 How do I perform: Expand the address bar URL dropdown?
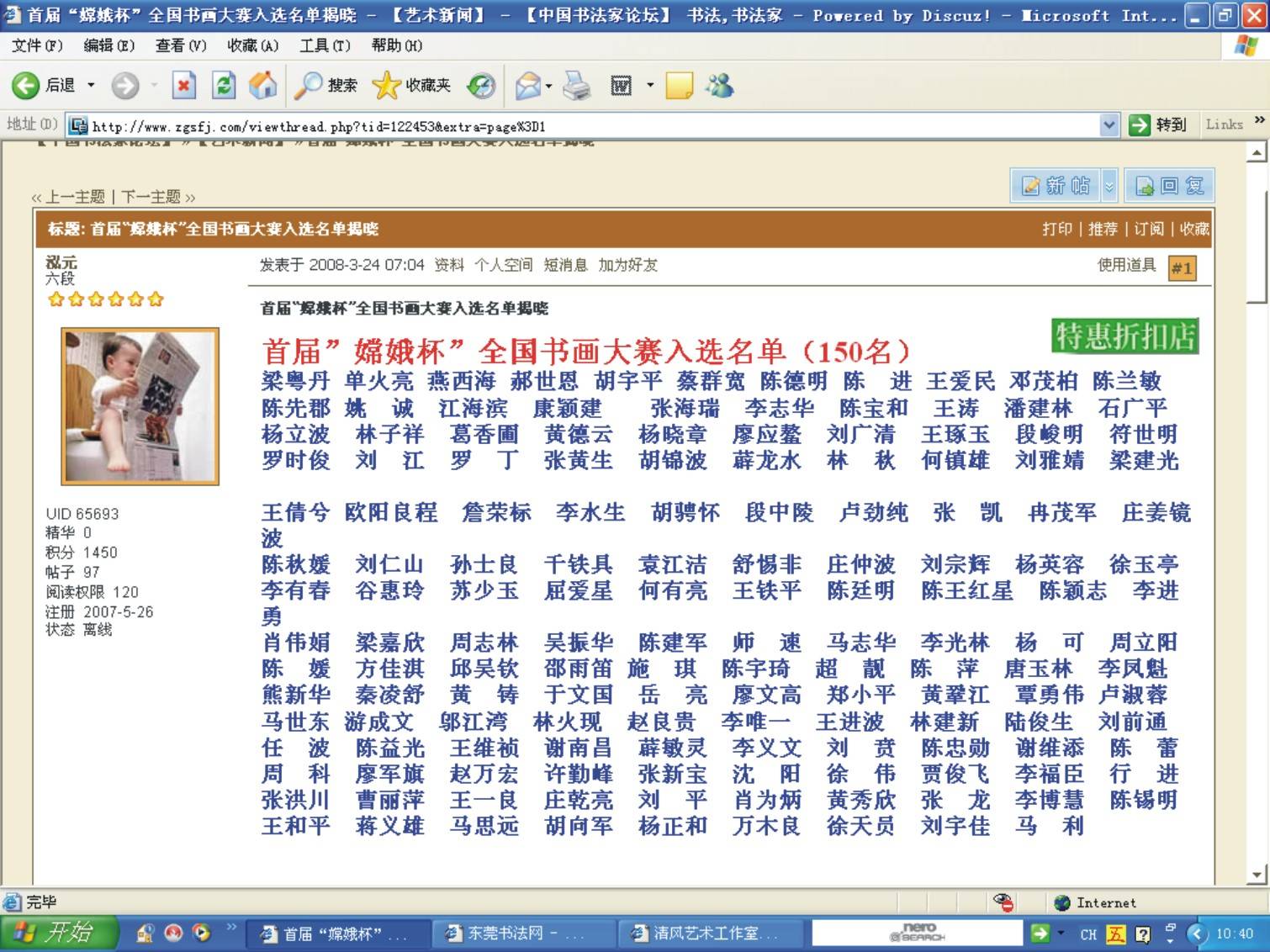pos(1109,125)
